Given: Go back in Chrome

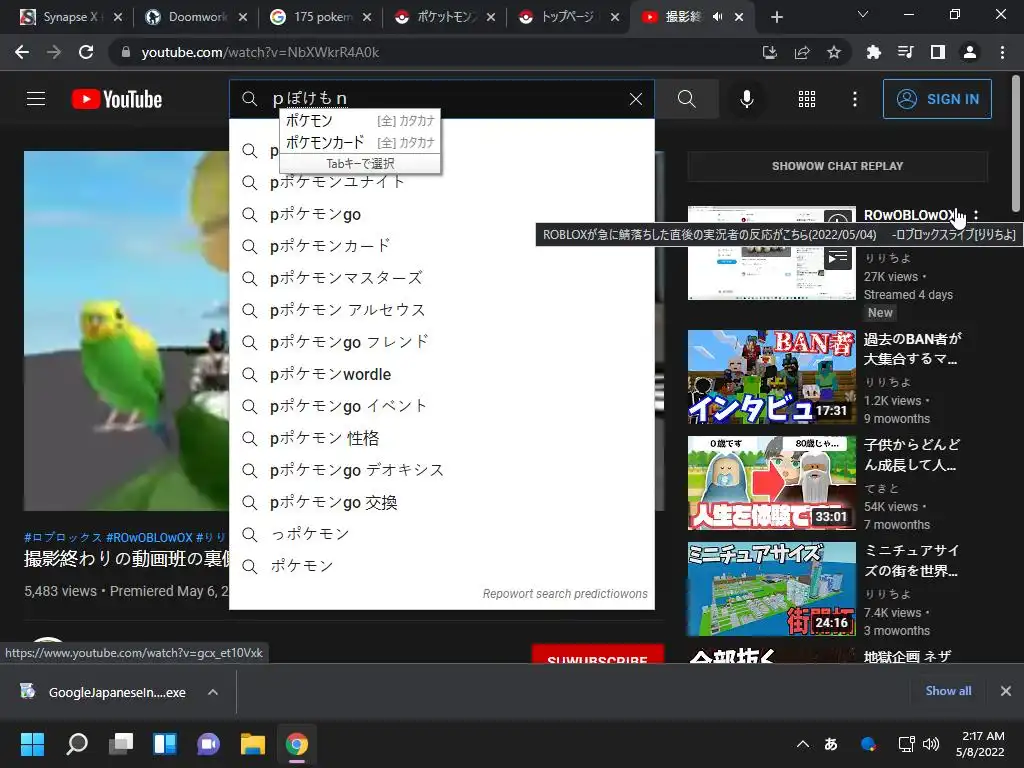Looking at the screenshot, I should click(22, 52).
